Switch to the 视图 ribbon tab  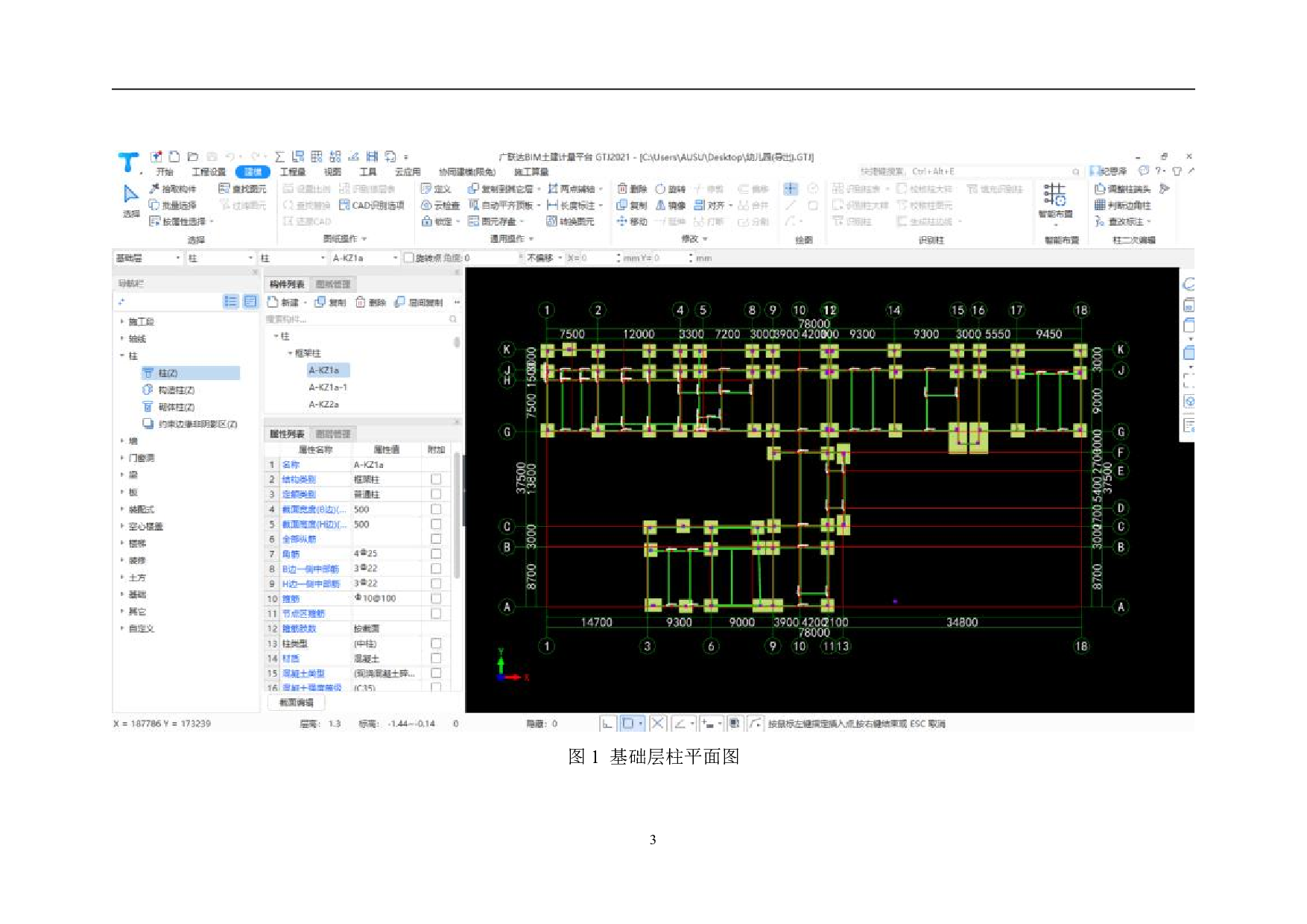click(332, 172)
